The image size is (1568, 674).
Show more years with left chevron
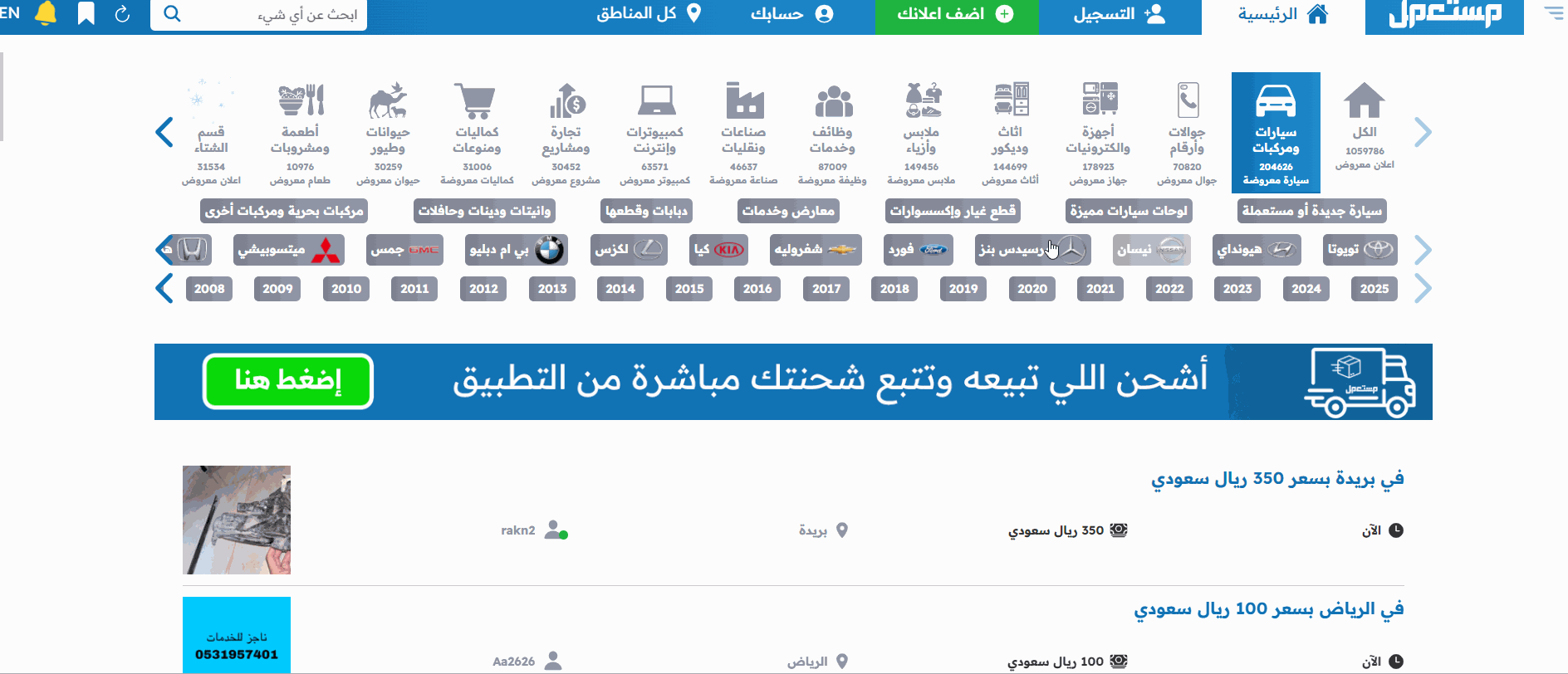[x=164, y=289]
